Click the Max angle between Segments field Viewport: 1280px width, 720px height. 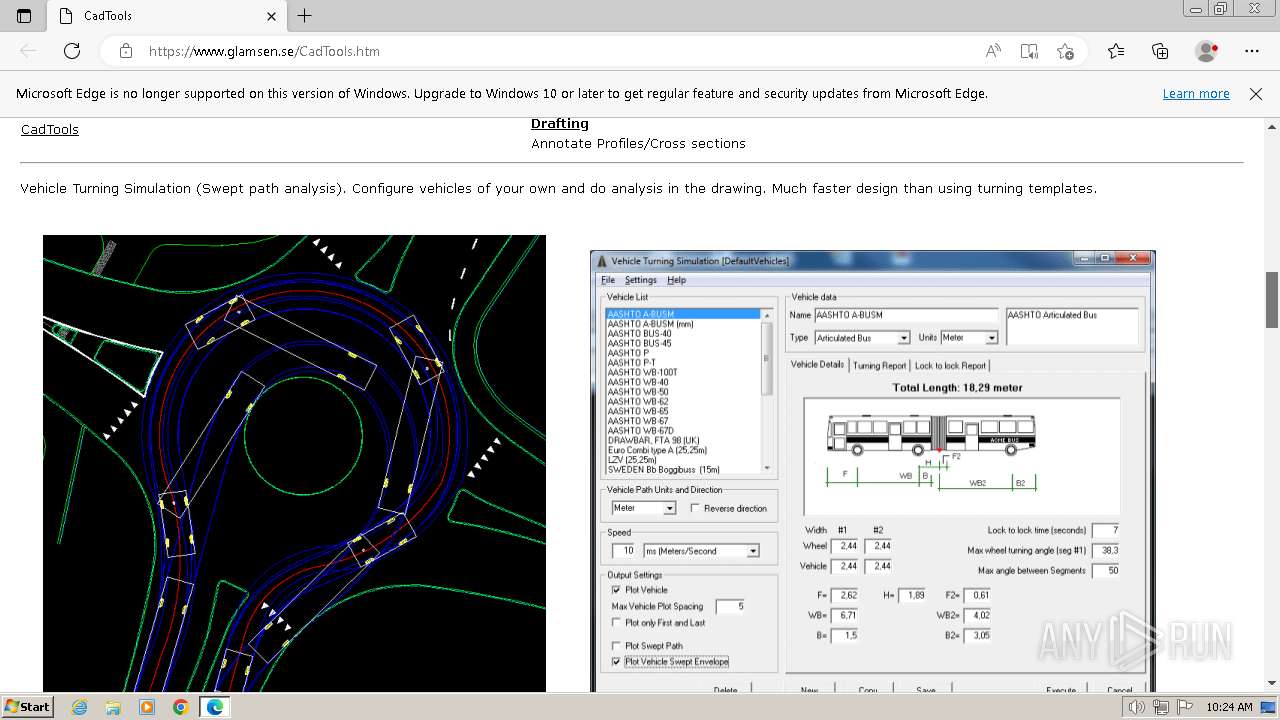1105,570
